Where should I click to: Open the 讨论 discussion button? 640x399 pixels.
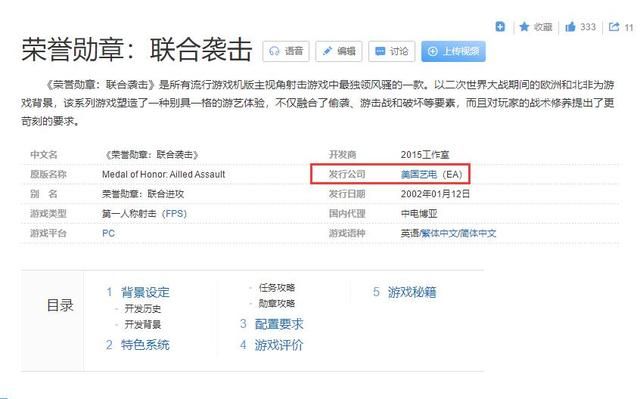point(391,51)
